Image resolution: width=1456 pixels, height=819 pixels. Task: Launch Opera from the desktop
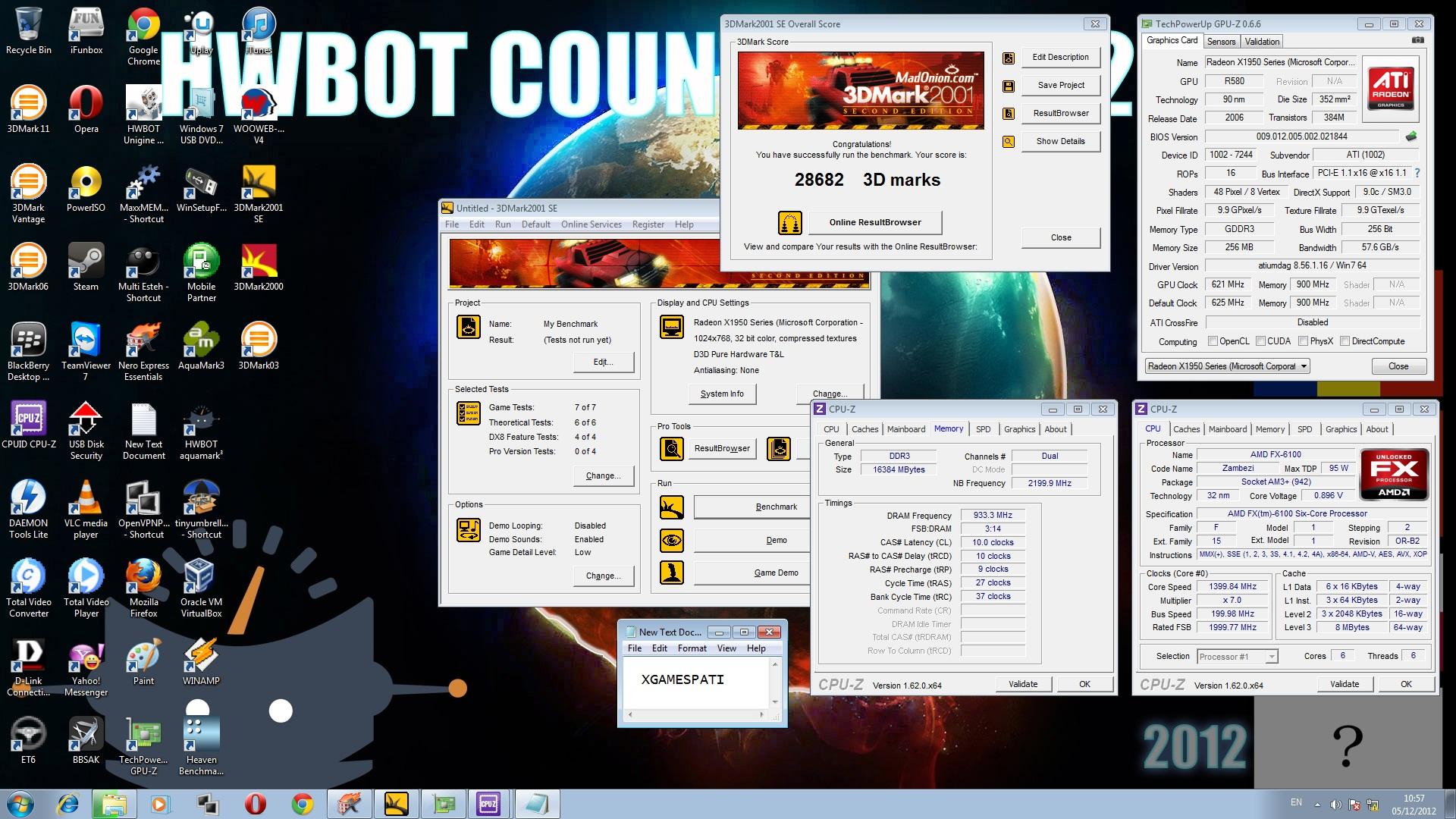(86, 109)
